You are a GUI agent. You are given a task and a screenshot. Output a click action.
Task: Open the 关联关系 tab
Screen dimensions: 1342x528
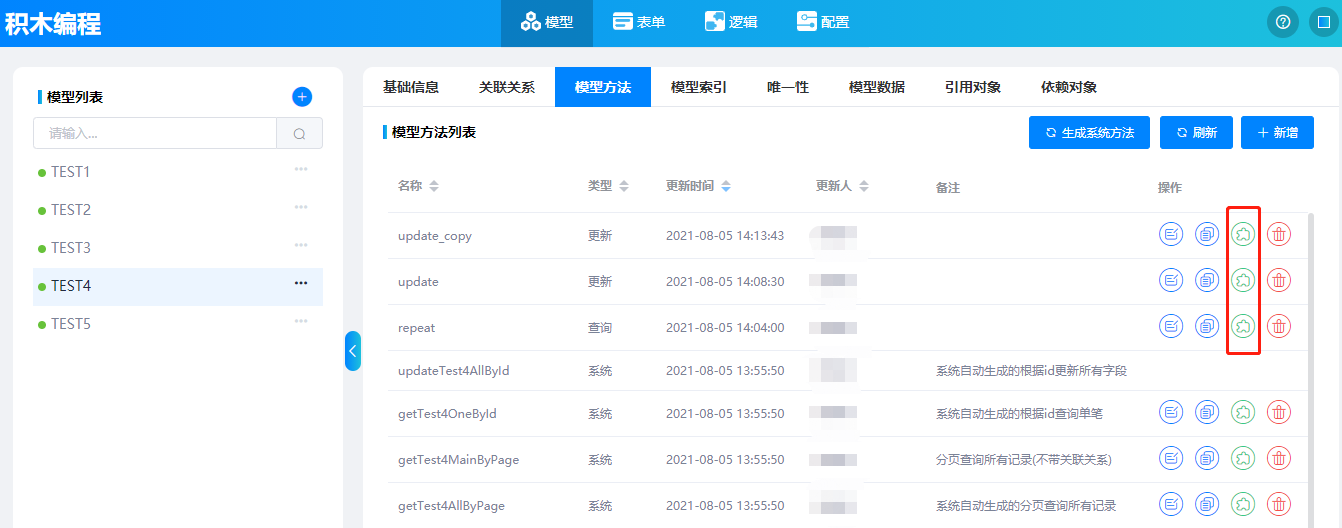tap(507, 87)
